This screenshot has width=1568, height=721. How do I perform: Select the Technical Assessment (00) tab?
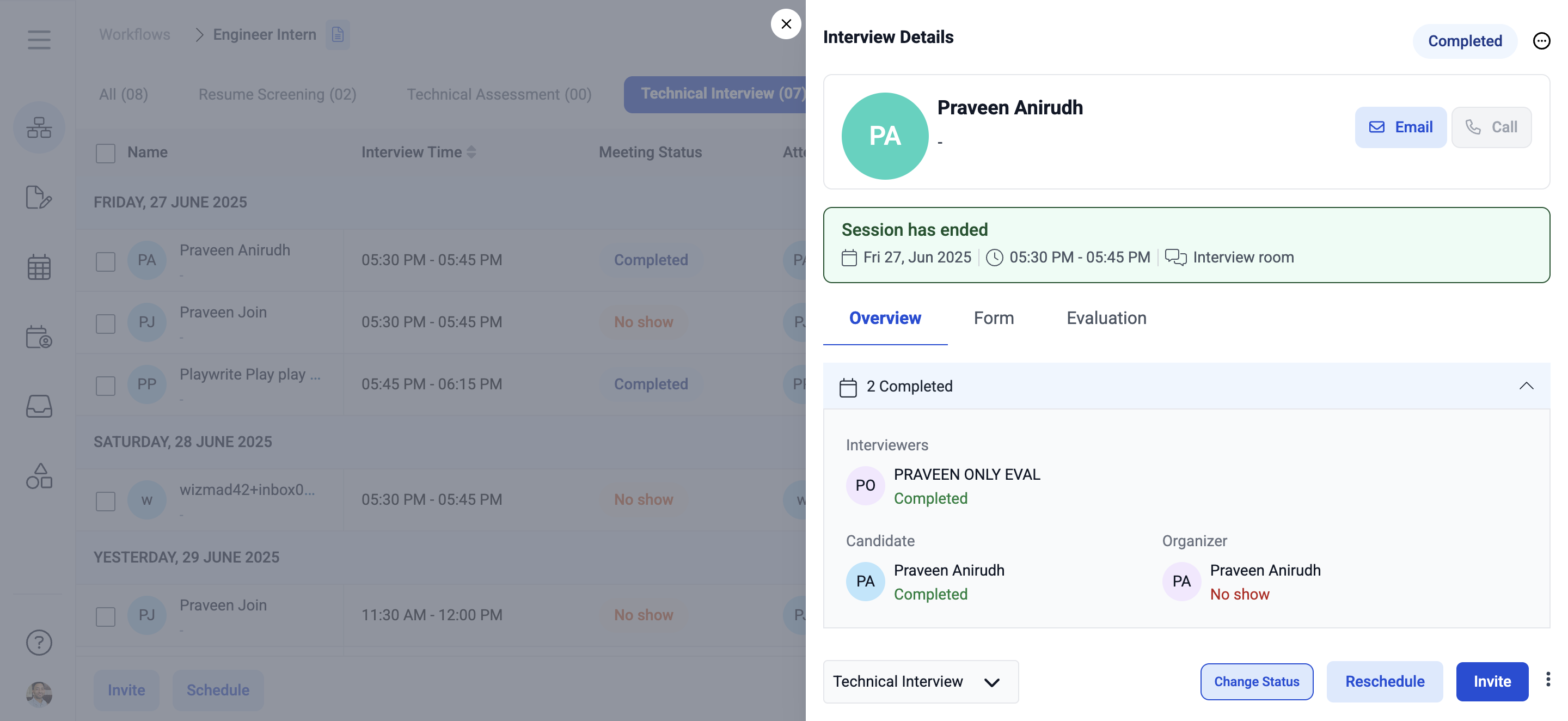tap(499, 94)
